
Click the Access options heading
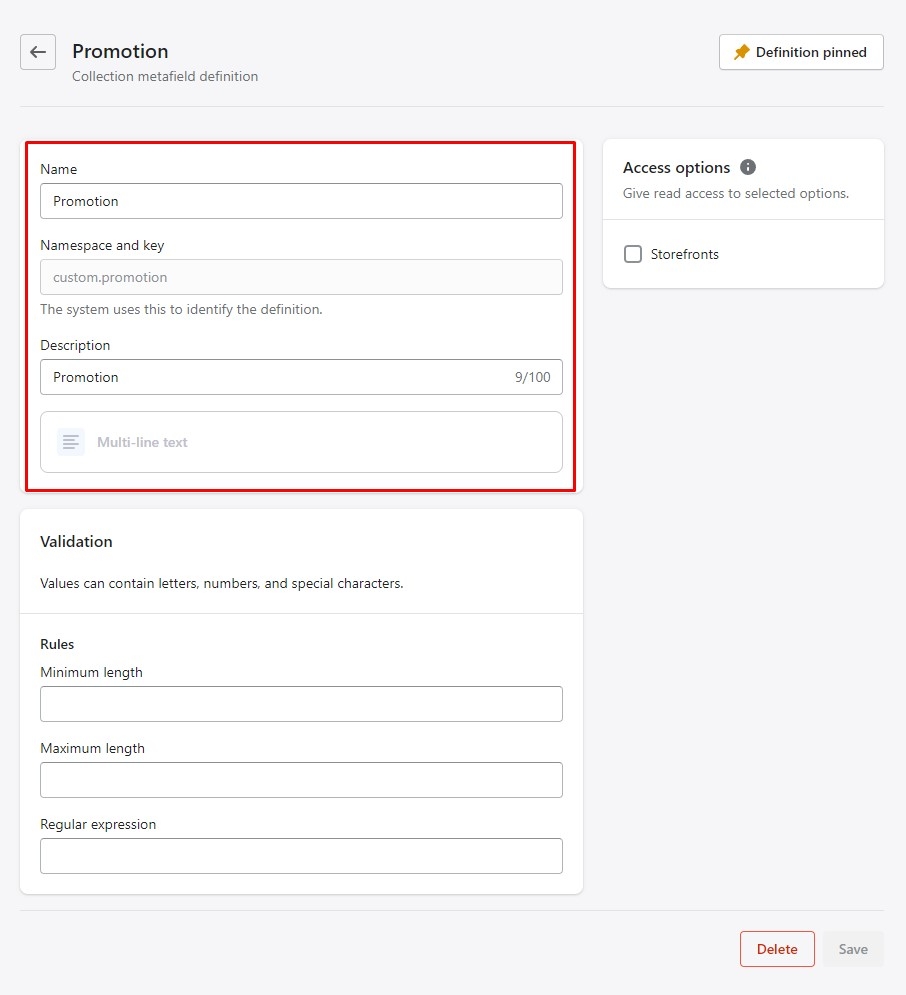tap(676, 167)
